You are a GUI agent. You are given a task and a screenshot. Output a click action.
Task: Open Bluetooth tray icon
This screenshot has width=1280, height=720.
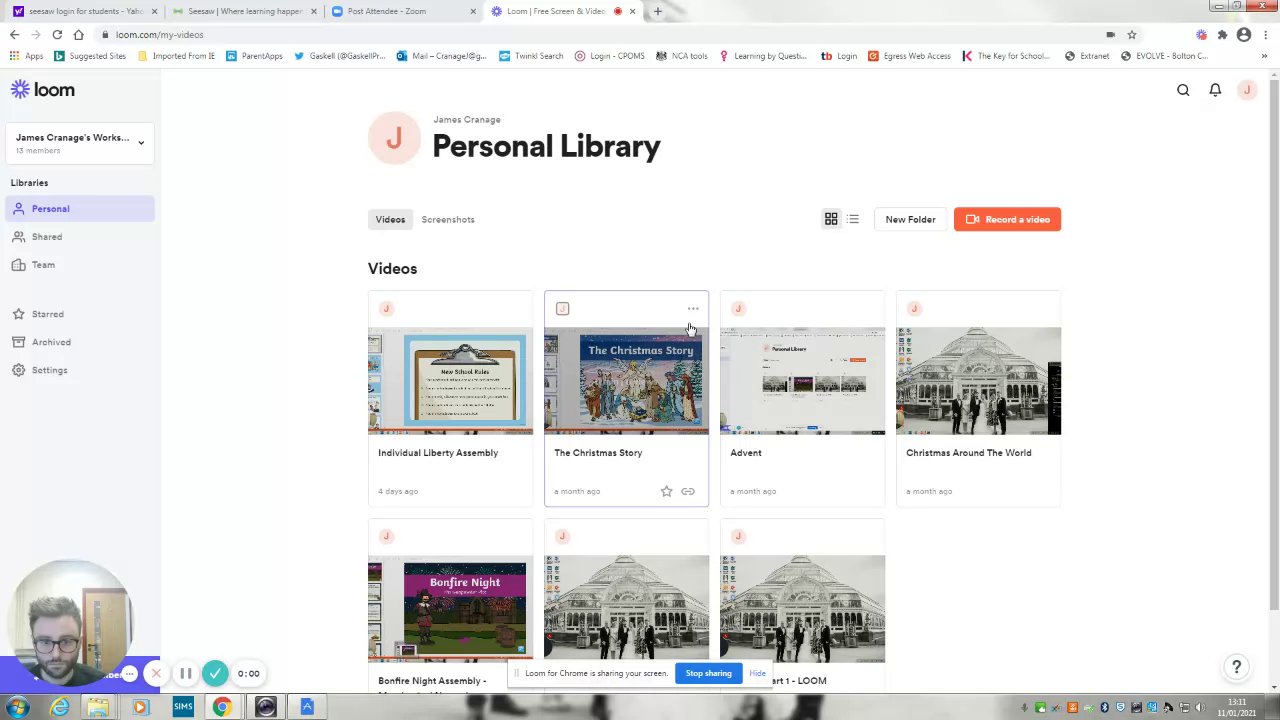click(x=1104, y=708)
